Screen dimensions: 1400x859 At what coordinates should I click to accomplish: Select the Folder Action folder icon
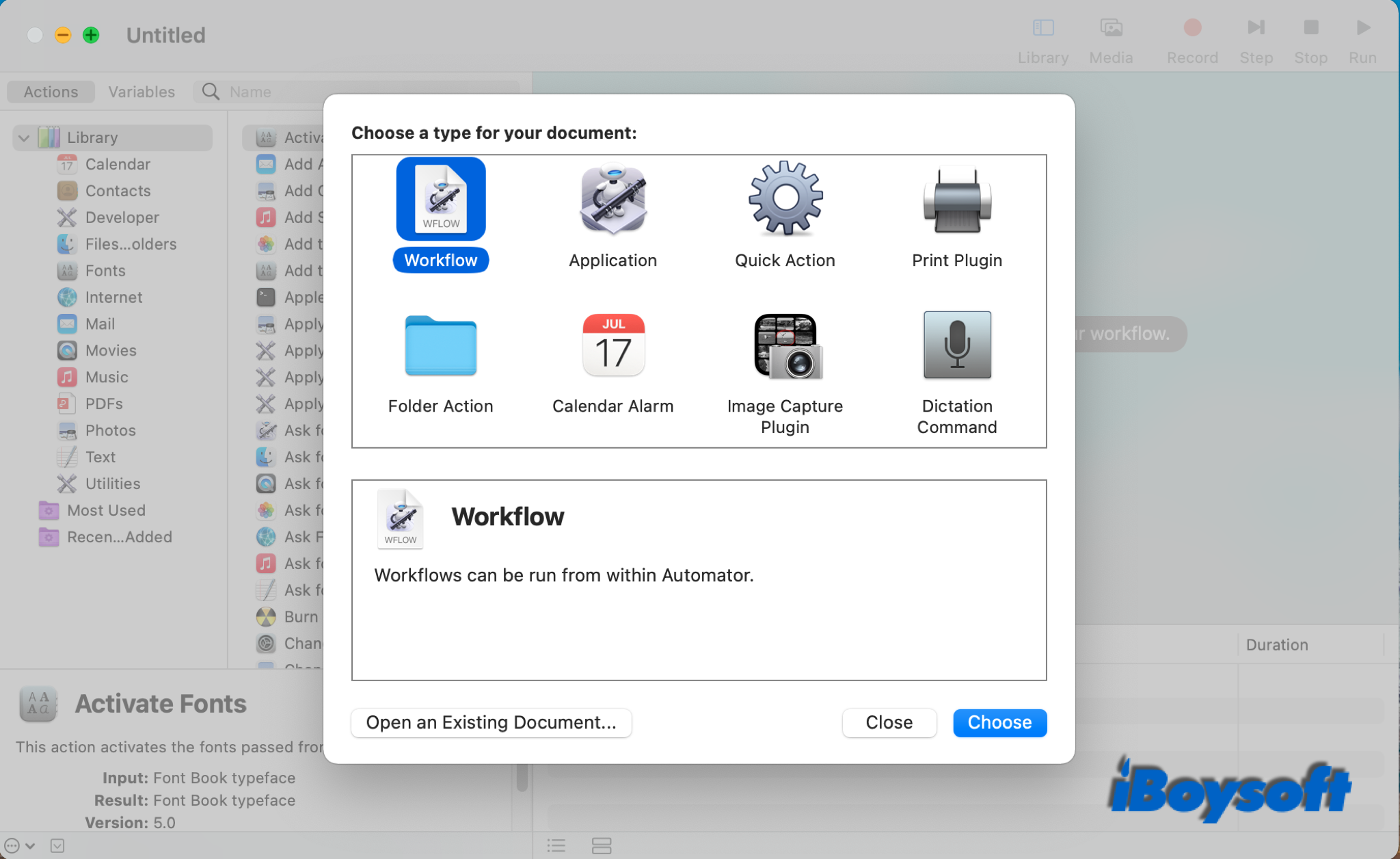tap(440, 346)
